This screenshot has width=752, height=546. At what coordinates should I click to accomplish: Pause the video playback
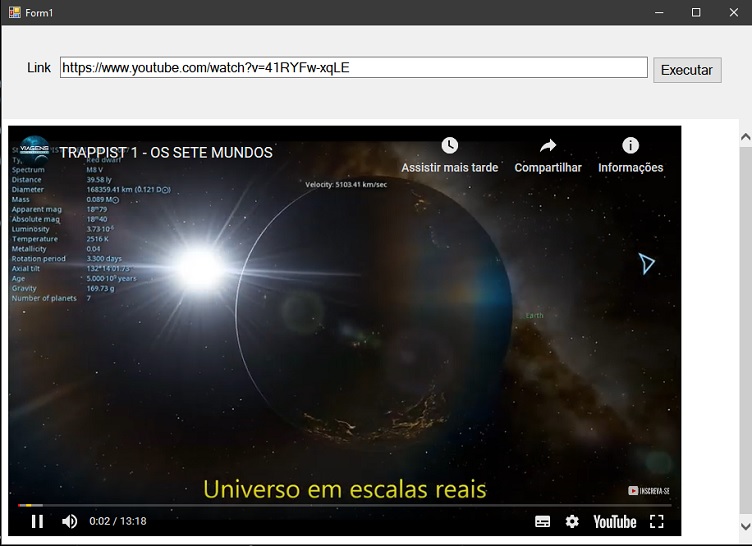point(37,521)
